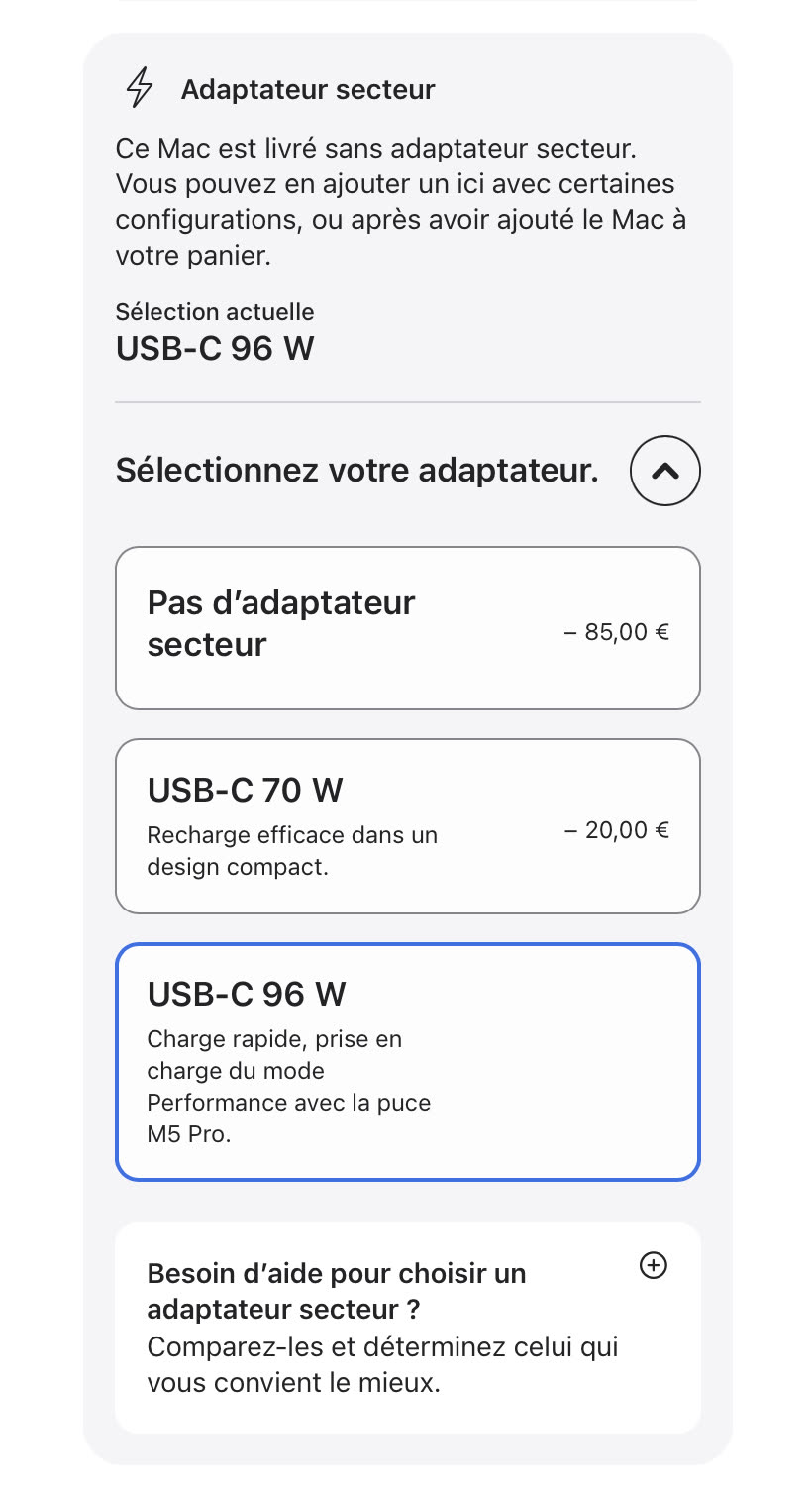812x1498 pixels.
Task: Click the "USB-C 70 W" option title
Action: tap(245, 791)
